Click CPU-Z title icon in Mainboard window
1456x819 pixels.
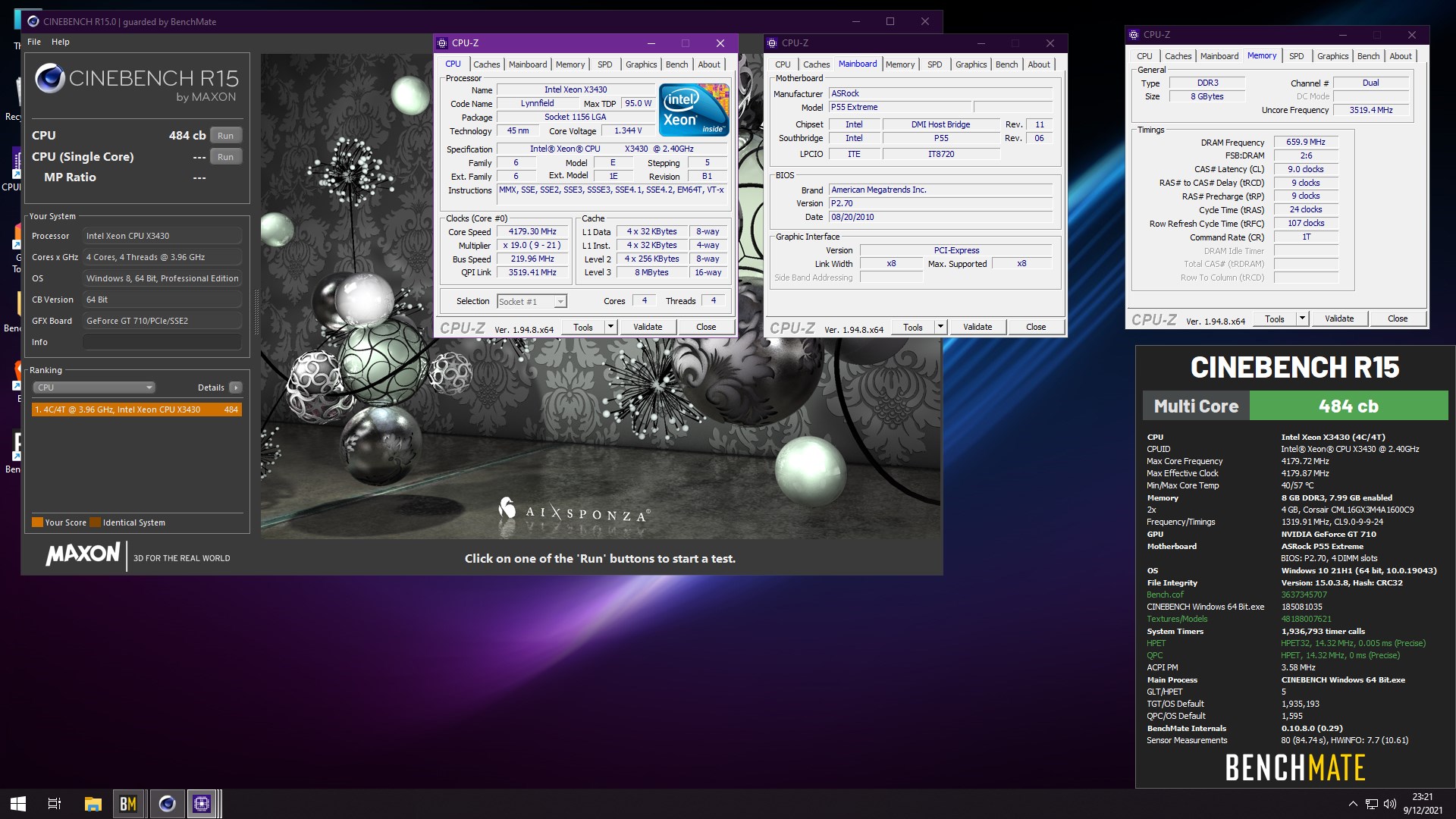pyautogui.click(x=772, y=43)
